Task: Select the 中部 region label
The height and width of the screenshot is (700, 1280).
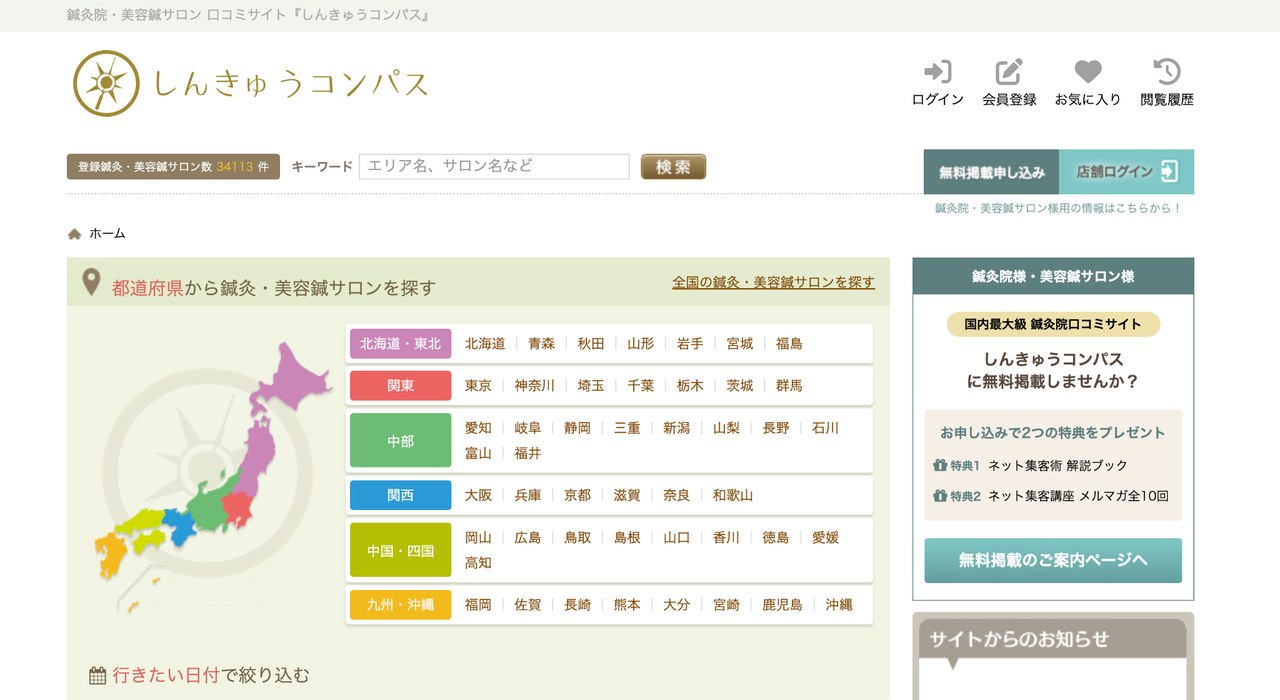Action: click(x=400, y=440)
